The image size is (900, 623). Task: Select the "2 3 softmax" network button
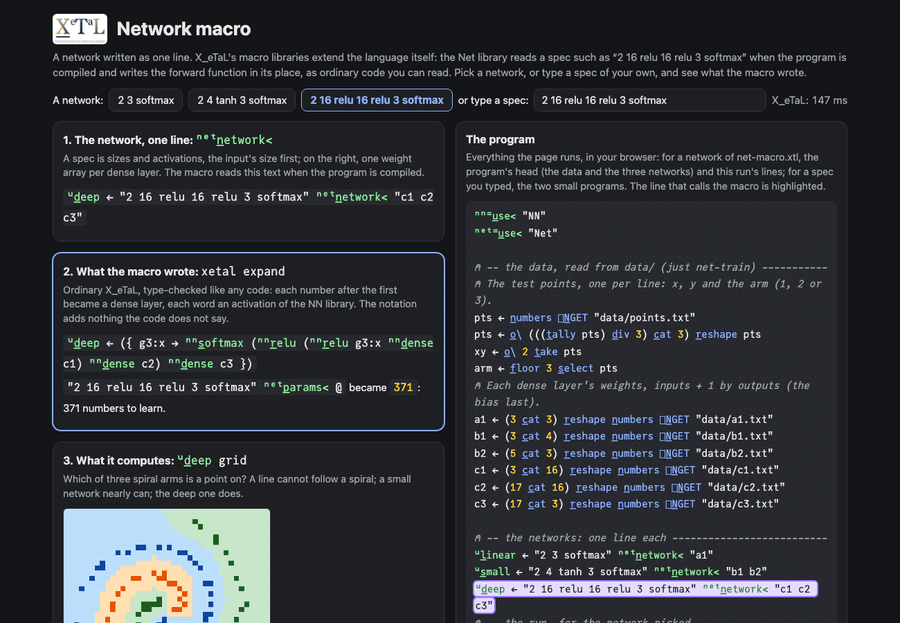tap(146, 100)
